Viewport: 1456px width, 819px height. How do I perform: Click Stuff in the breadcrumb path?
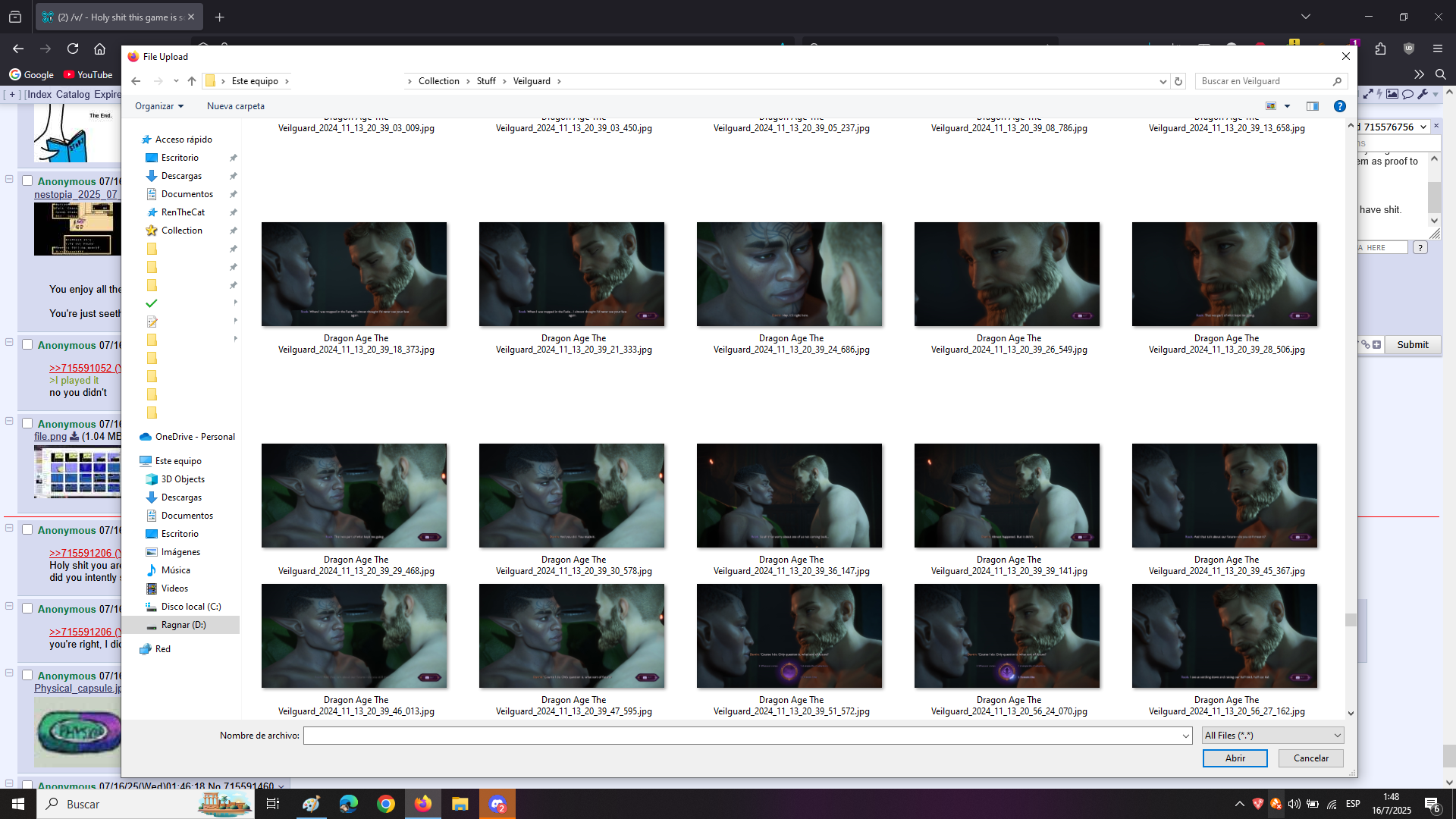click(486, 81)
